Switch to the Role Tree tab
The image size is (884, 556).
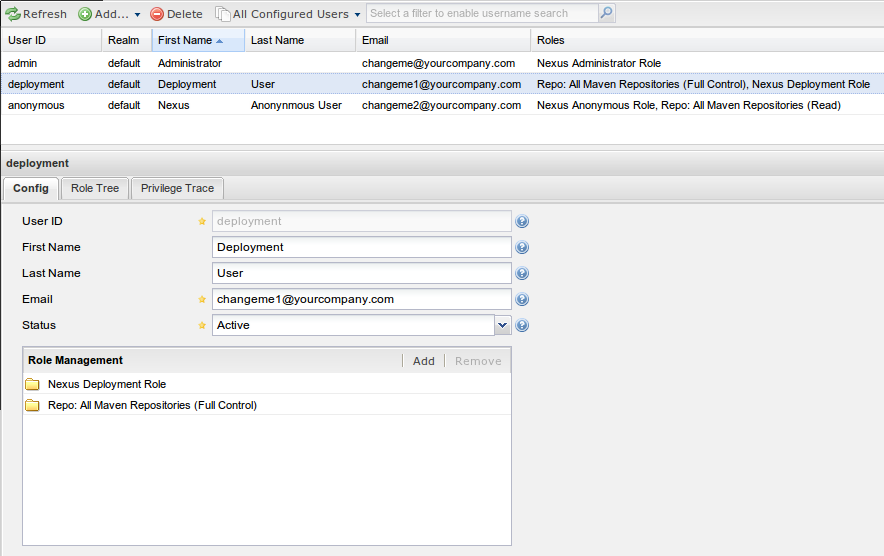click(x=95, y=188)
